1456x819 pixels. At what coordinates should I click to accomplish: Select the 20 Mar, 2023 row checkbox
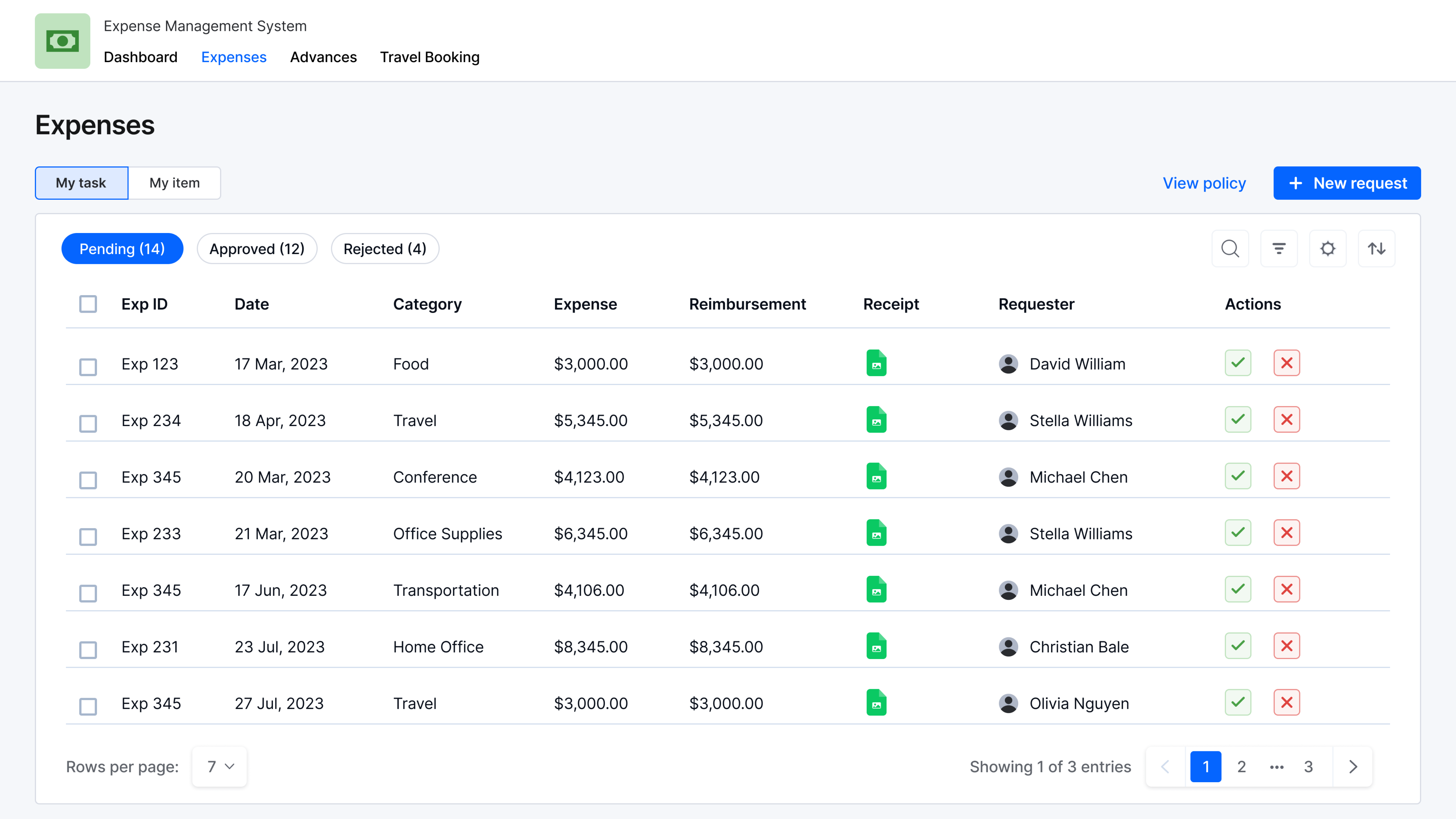point(88,480)
